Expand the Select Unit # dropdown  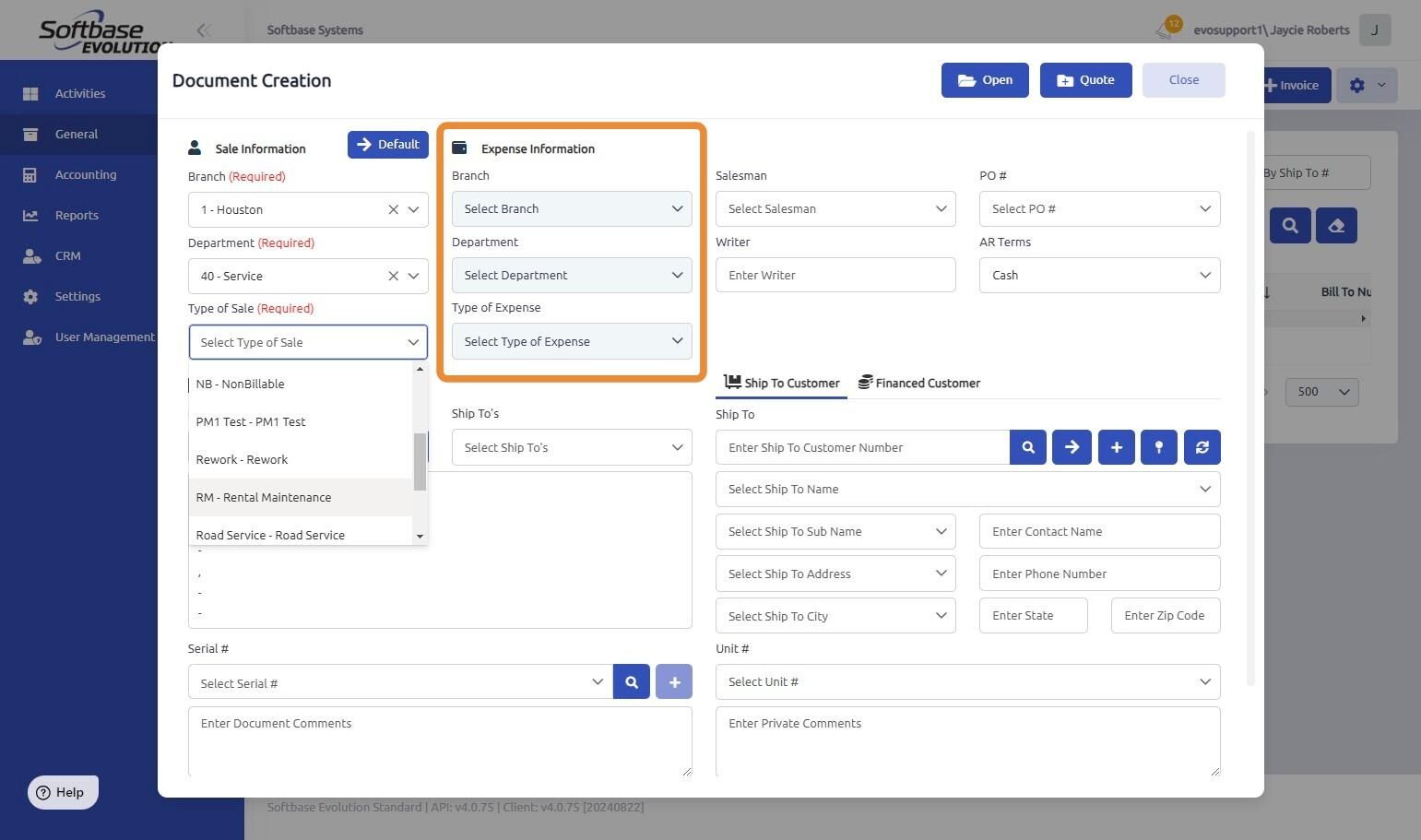click(x=967, y=682)
